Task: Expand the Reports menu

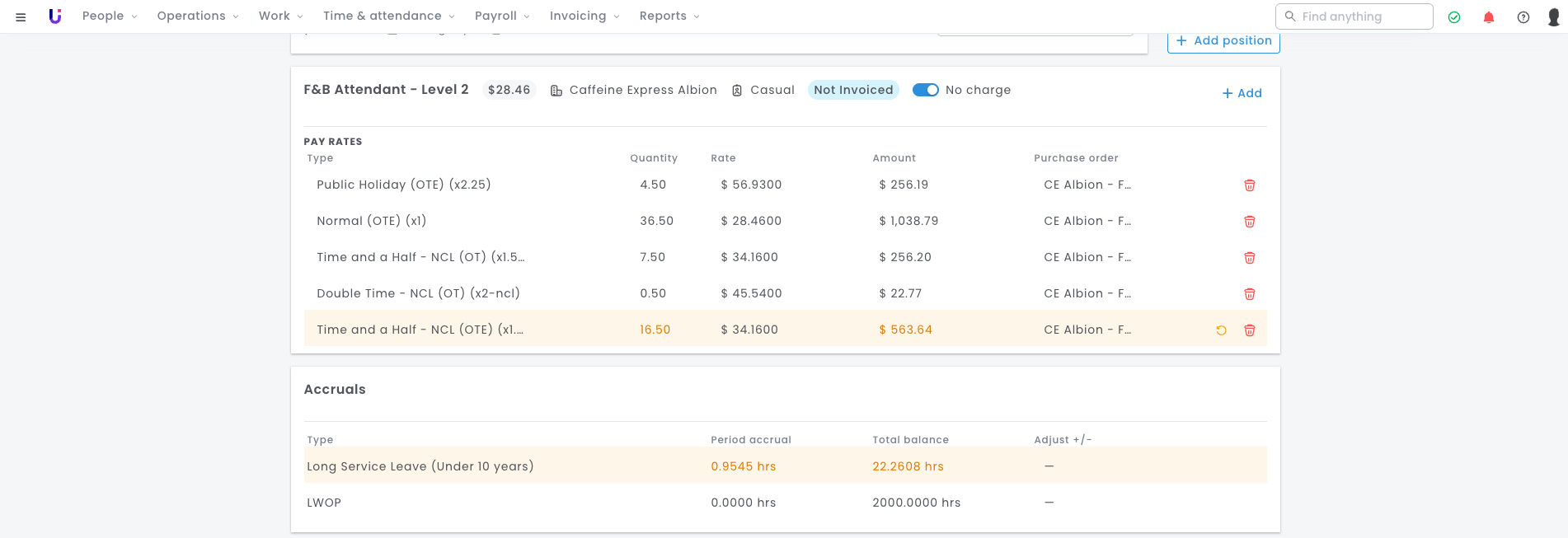Action: [669, 16]
